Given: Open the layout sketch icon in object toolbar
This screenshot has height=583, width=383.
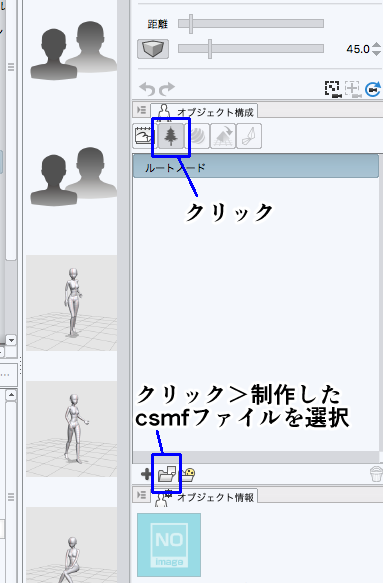Looking at the screenshot, I should coord(144,136).
